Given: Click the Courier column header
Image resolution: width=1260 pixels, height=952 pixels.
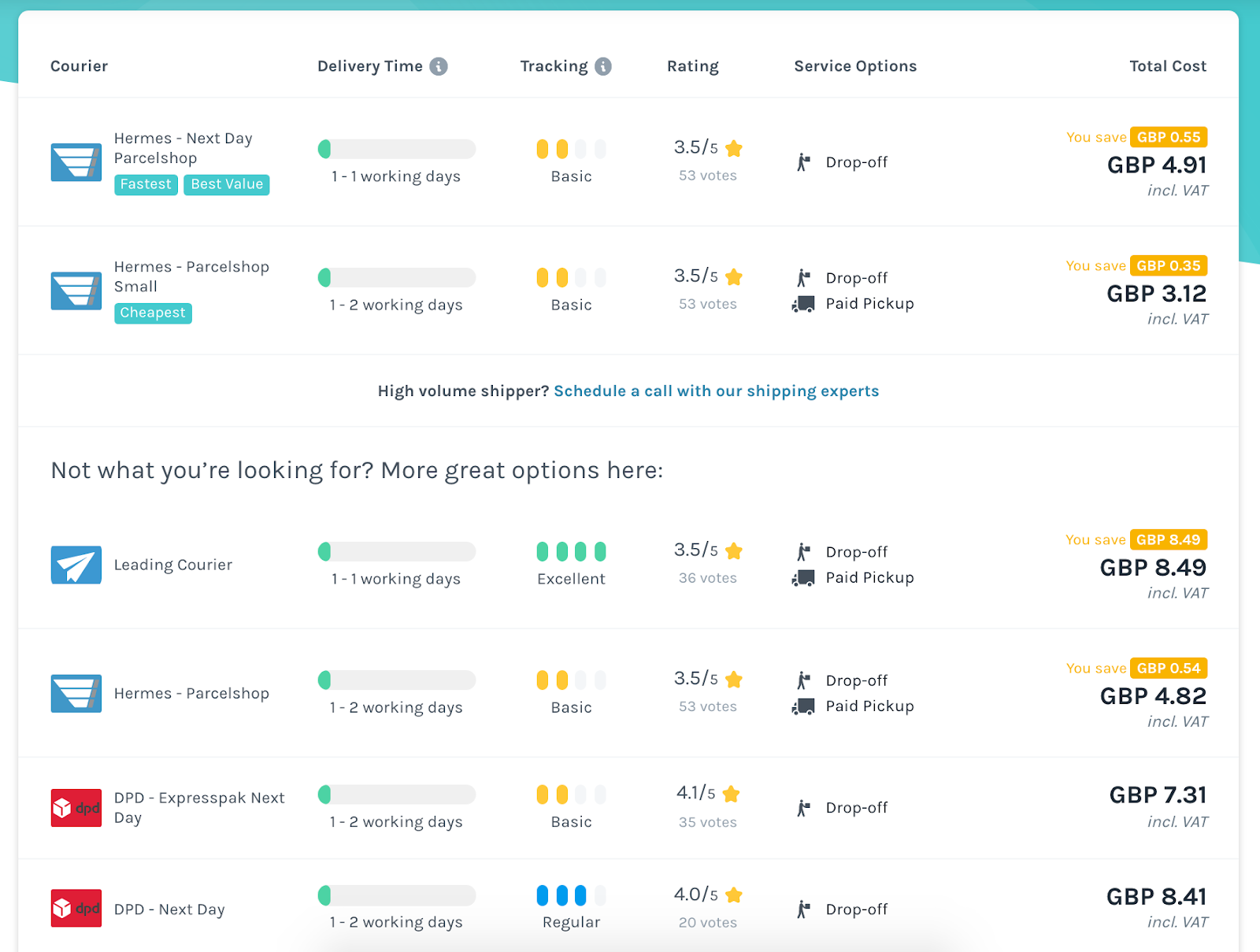Looking at the screenshot, I should 80,66.
